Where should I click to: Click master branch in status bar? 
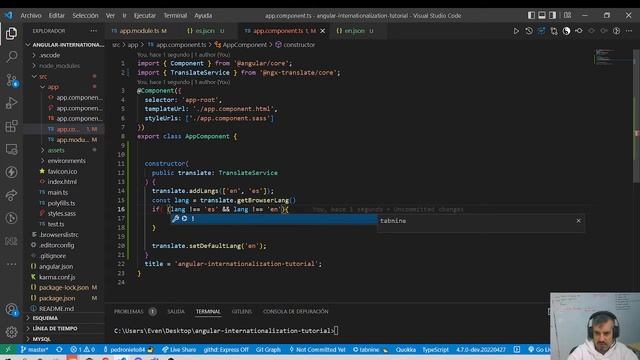click(x=34, y=350)
